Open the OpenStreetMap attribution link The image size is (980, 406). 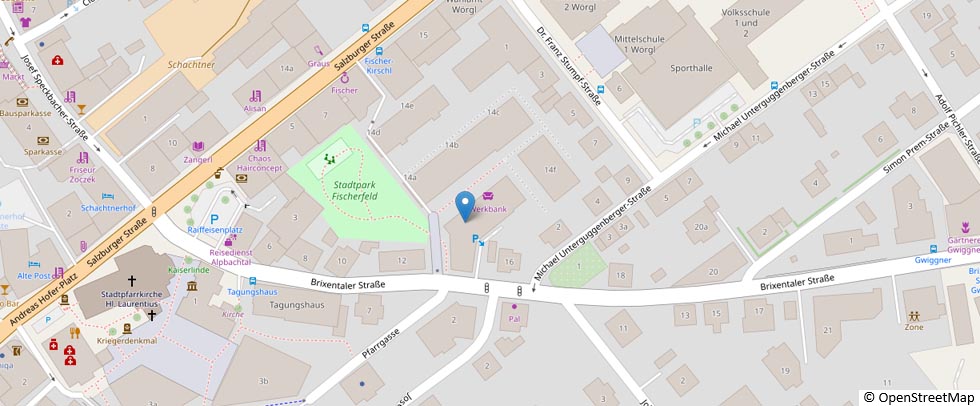919,398
